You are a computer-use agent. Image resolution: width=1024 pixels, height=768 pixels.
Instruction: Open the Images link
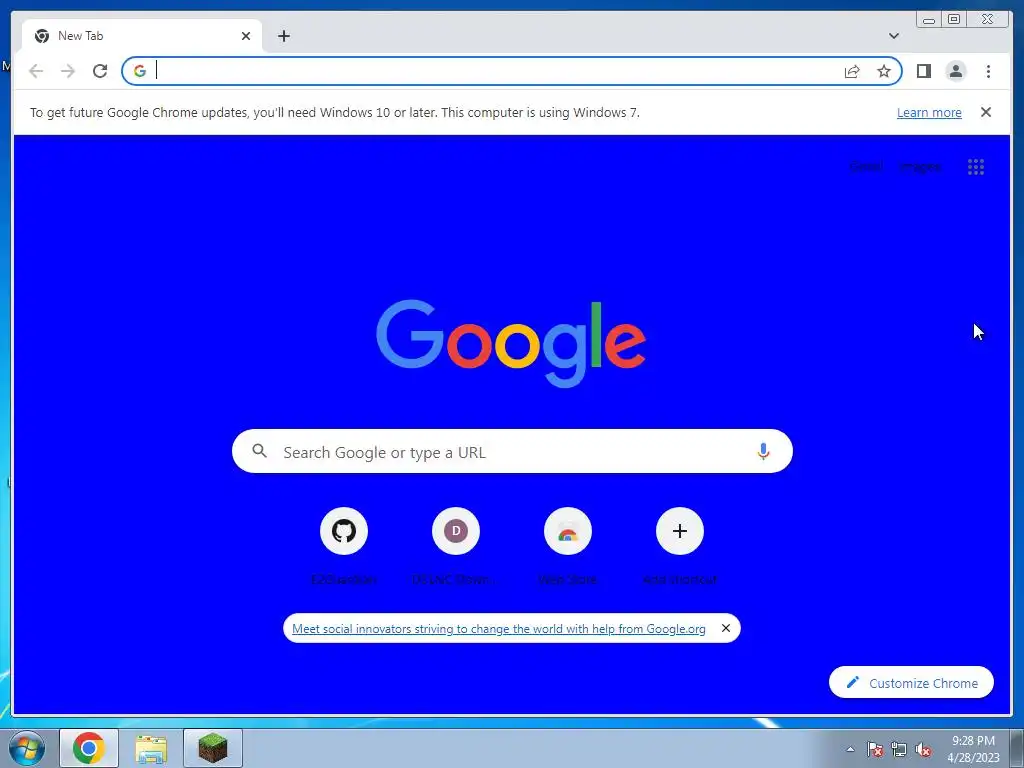point(920,167)
